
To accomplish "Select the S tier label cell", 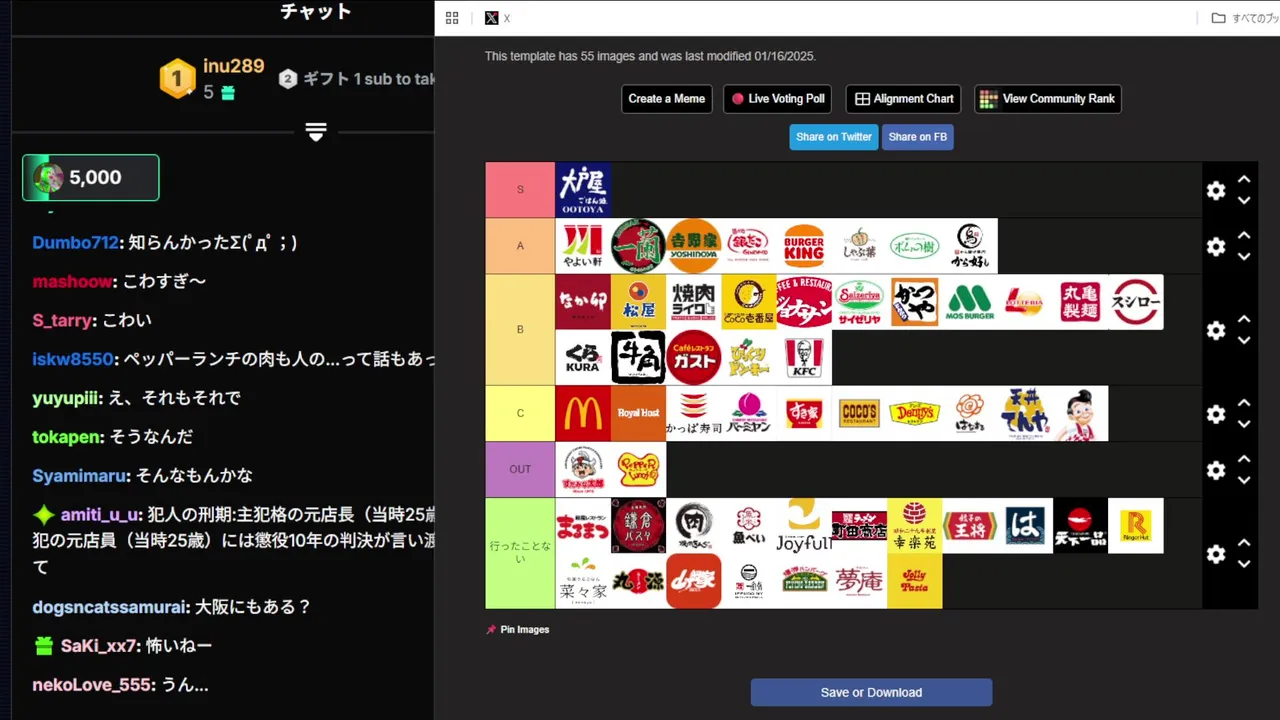I will pos(520,190).
